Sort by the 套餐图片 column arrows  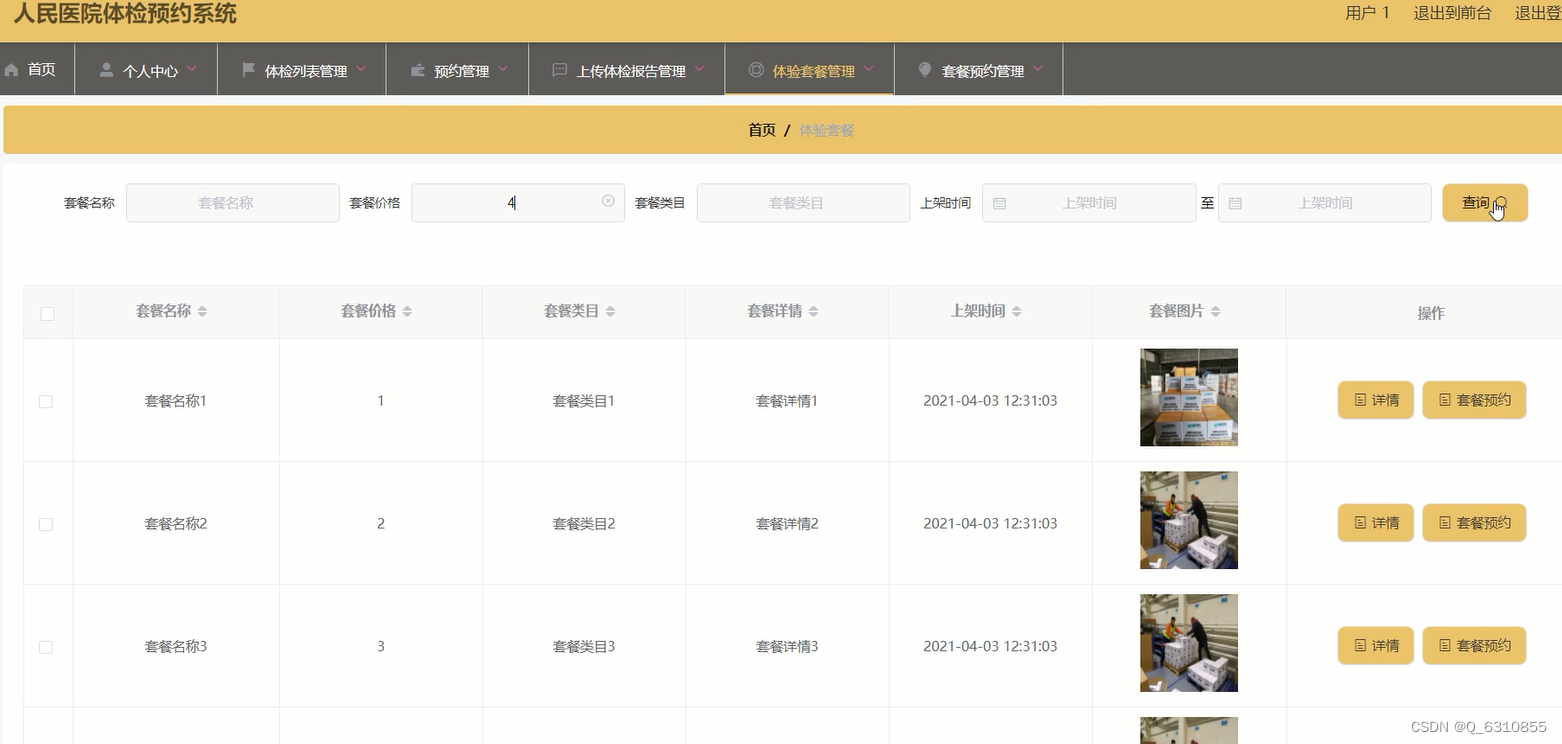click(1215, 312)
